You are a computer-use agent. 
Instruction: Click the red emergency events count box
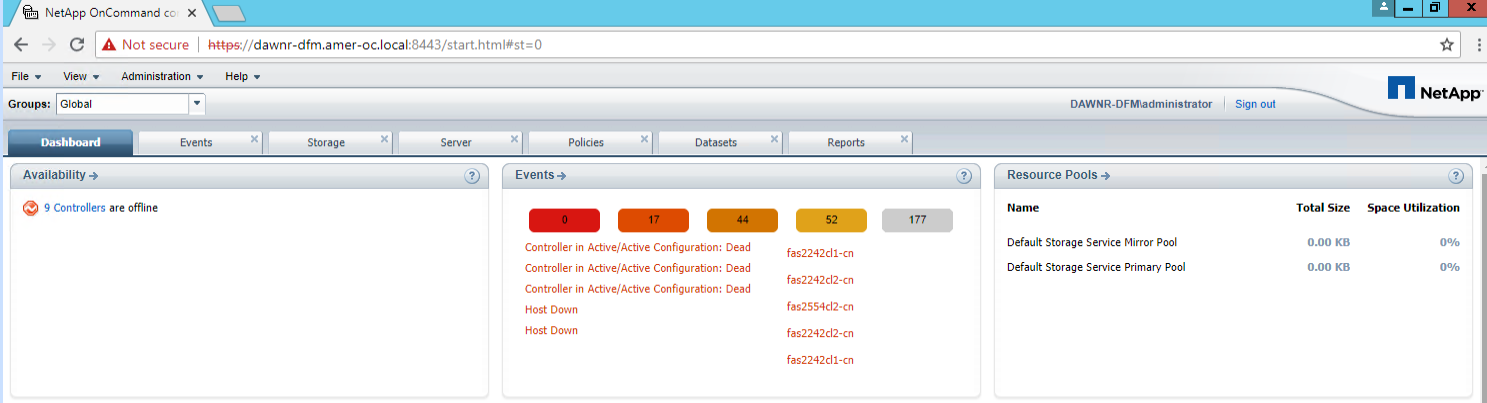tap(564, 220)
